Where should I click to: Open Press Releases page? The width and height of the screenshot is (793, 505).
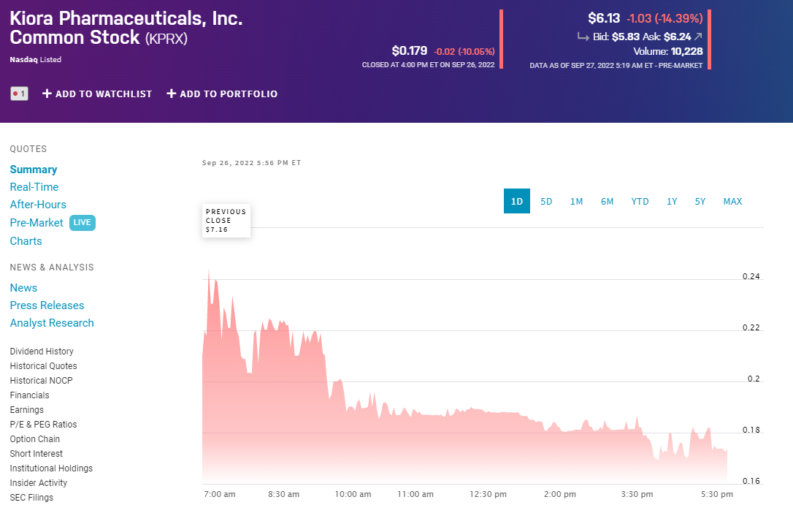pyautogui.click(x=47, y=305)
